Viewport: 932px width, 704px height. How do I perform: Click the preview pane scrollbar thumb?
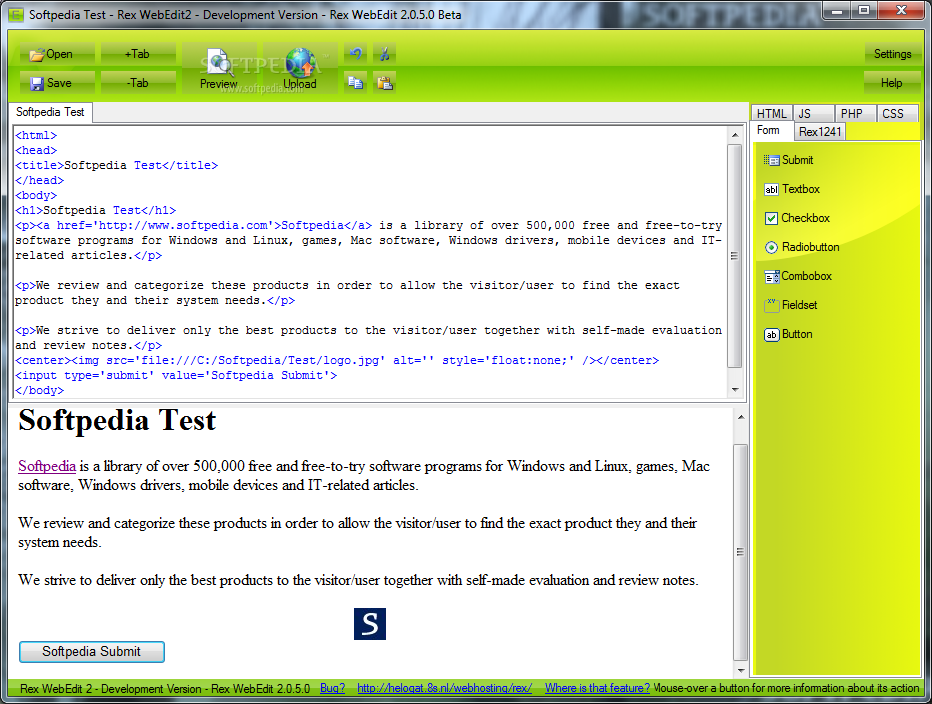(x=740, y=552)
